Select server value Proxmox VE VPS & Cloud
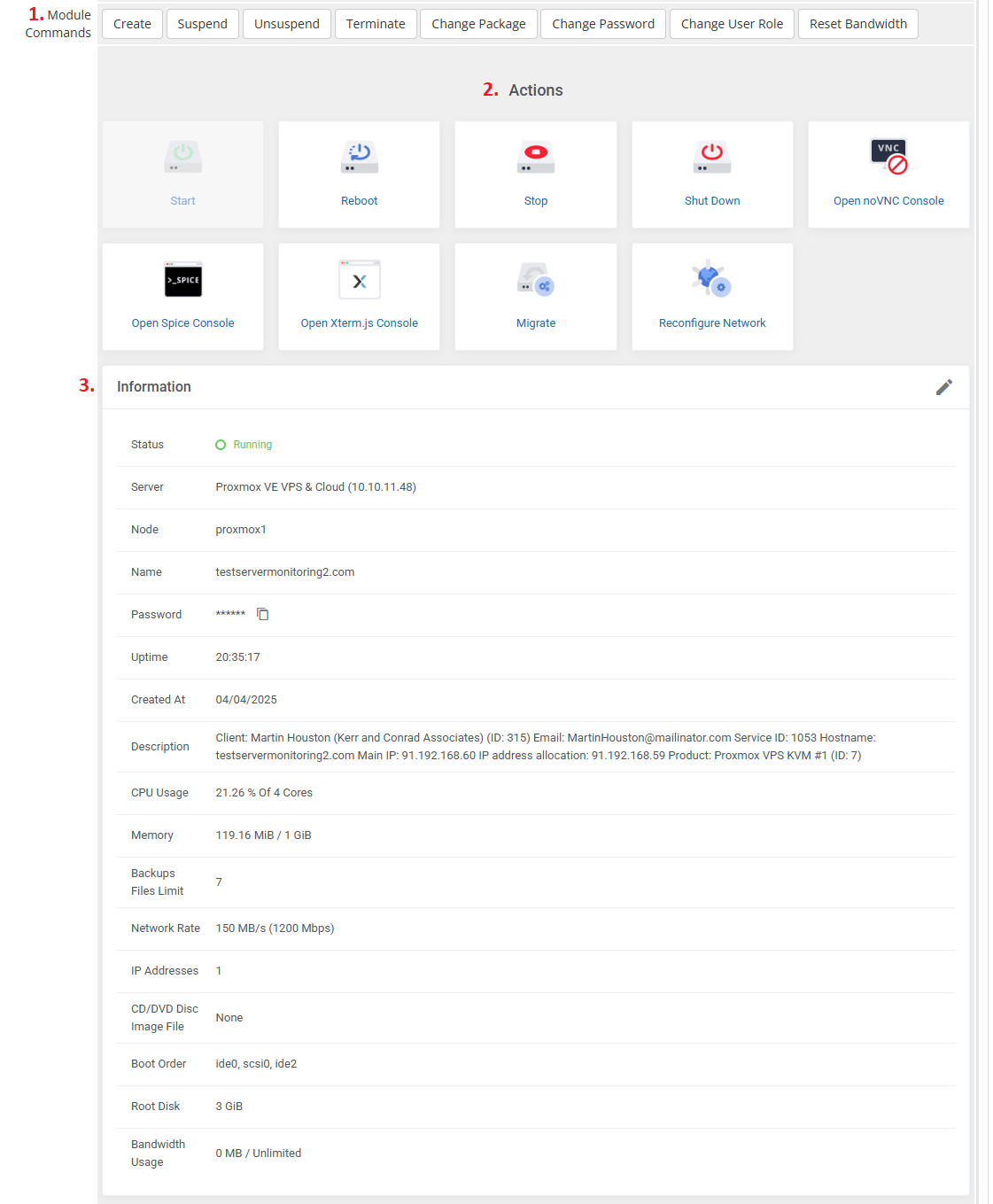 315,487
